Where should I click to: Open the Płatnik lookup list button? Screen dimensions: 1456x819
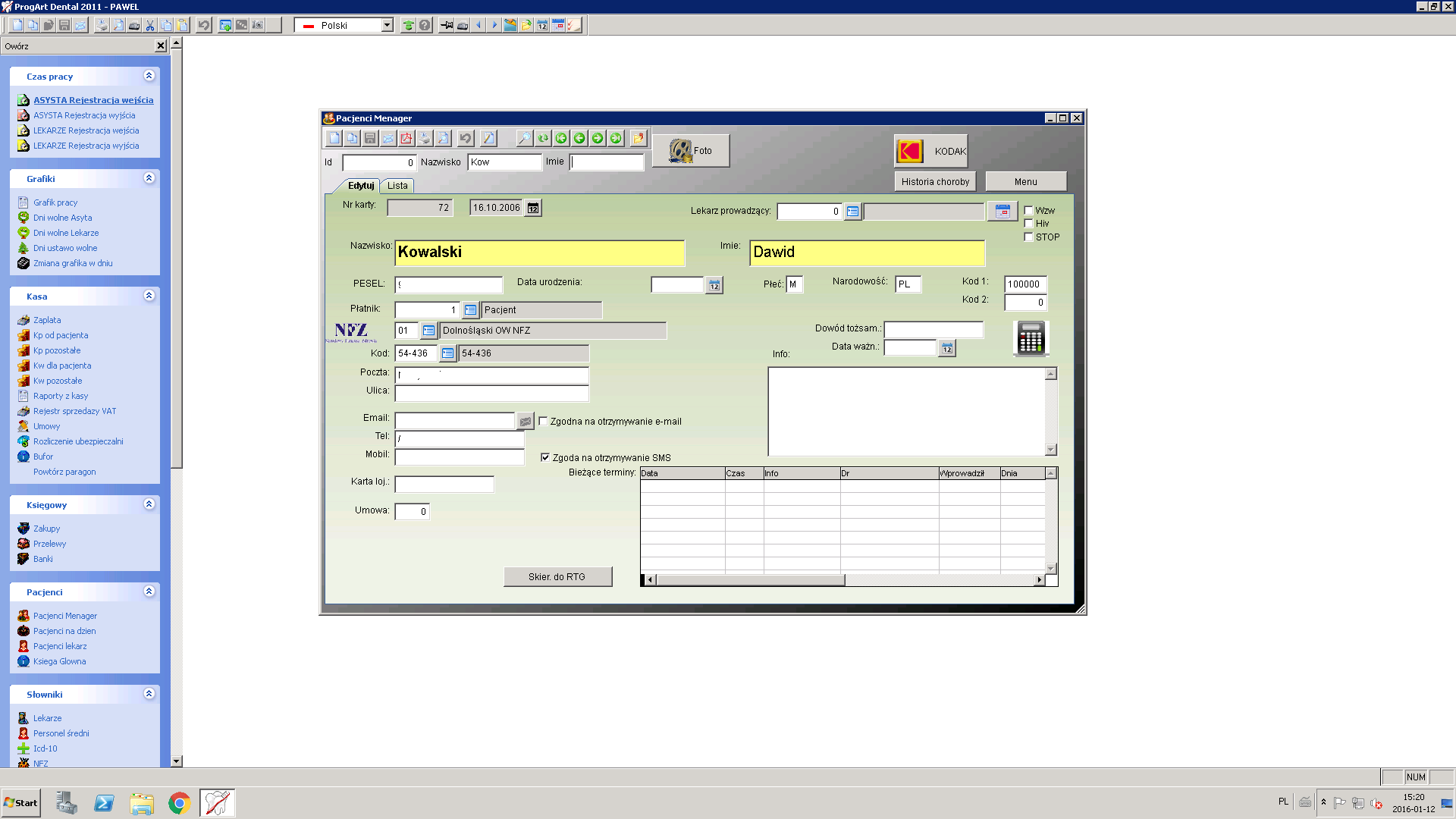[470, 310]
